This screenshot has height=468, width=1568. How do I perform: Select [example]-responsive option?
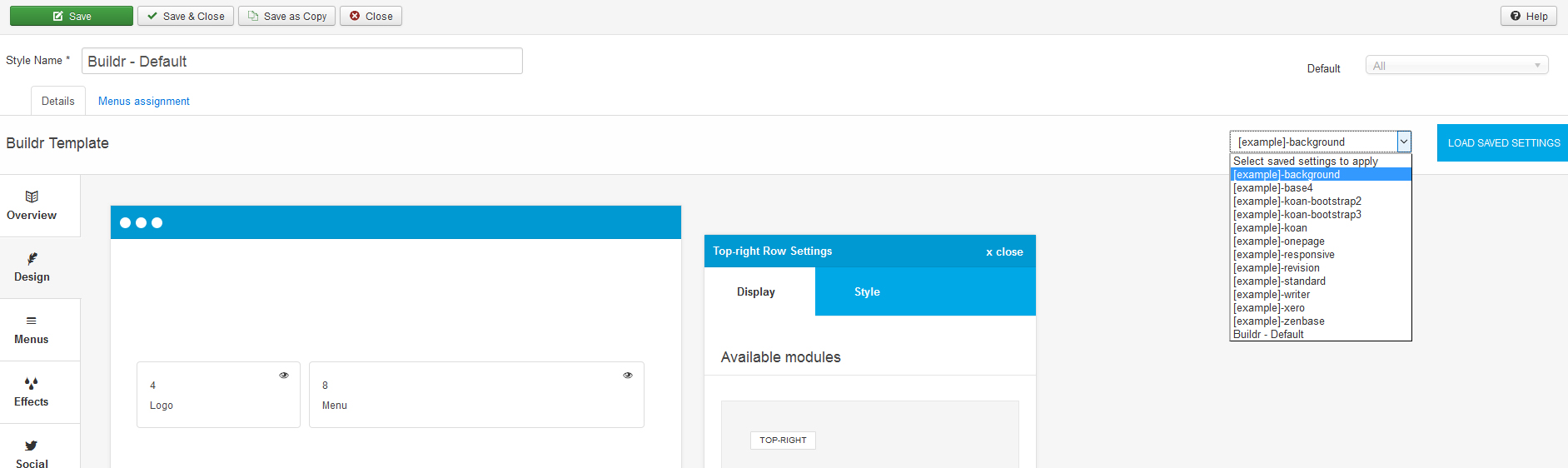tap(1321, 255)
